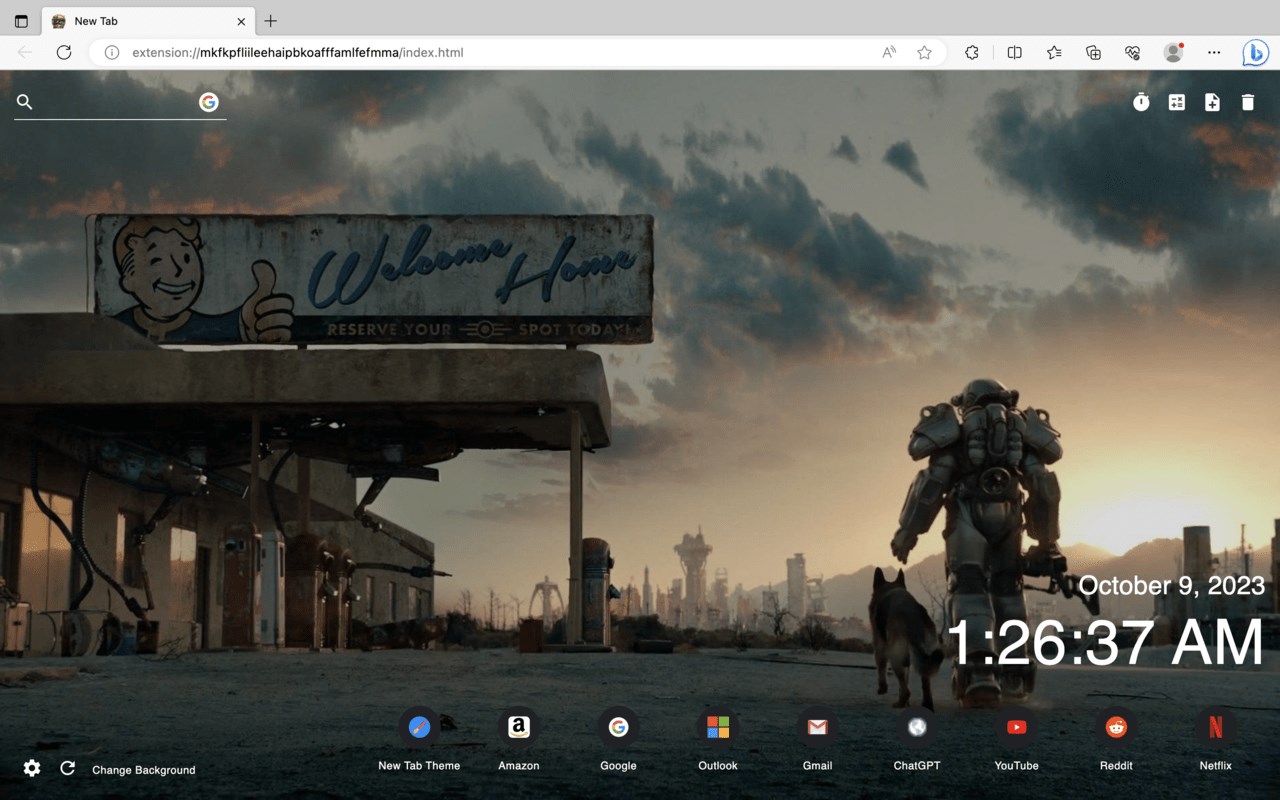Open the Favorites list
1280x800 pixels.
pos(1054,52)
